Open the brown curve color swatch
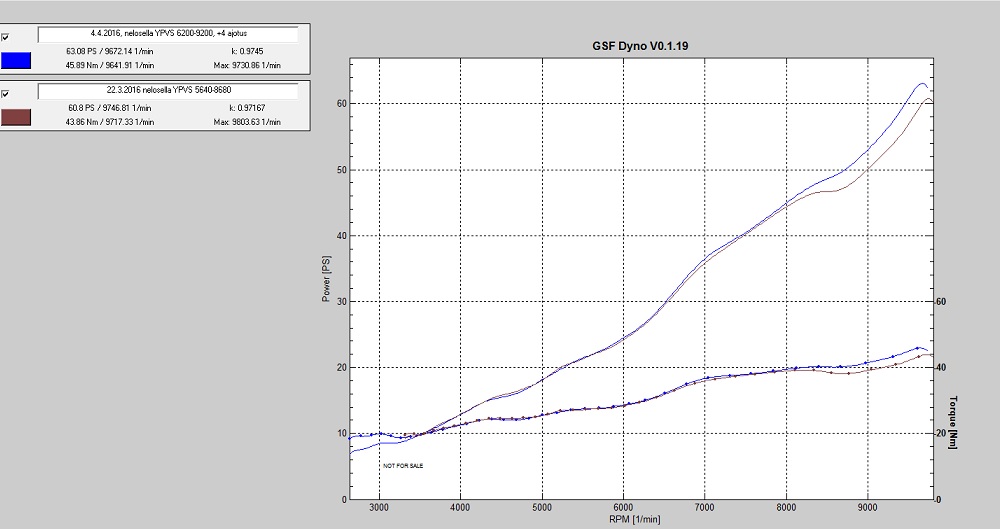The width and height of the screenshot is (1001, 529). [x=17, y=118]
